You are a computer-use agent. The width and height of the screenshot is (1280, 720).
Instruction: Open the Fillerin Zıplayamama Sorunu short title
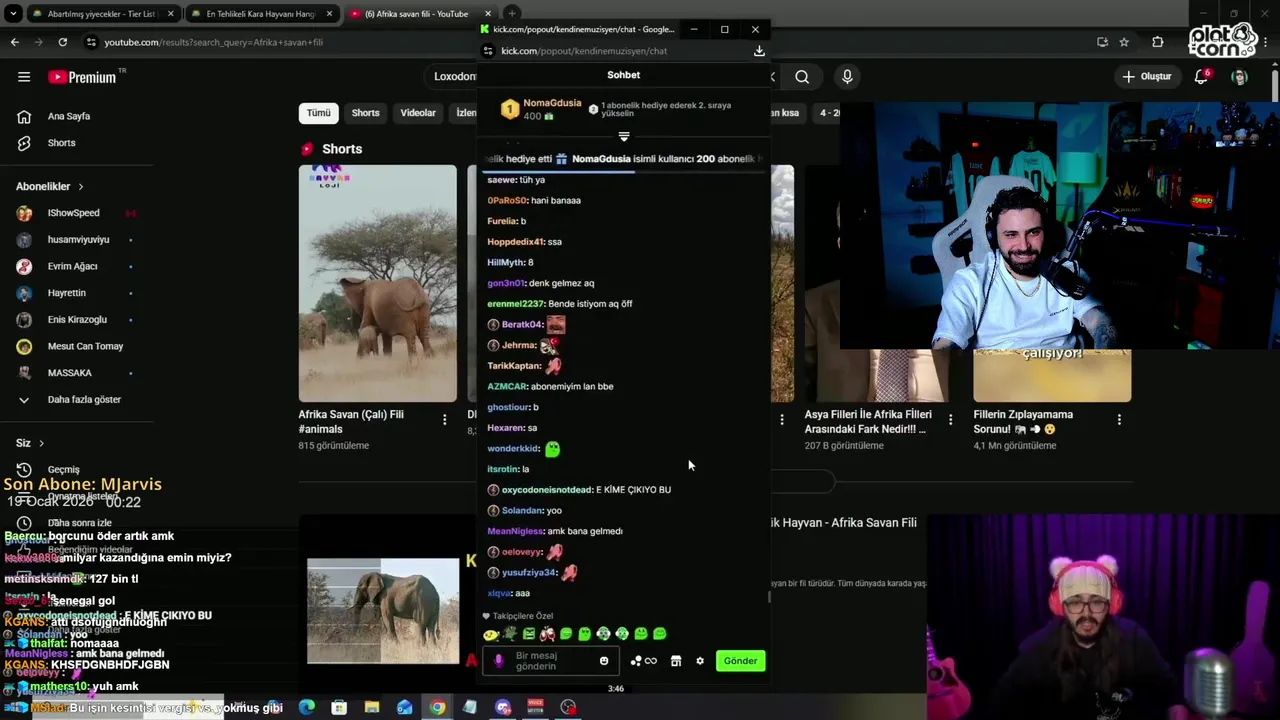point(1023,421)
